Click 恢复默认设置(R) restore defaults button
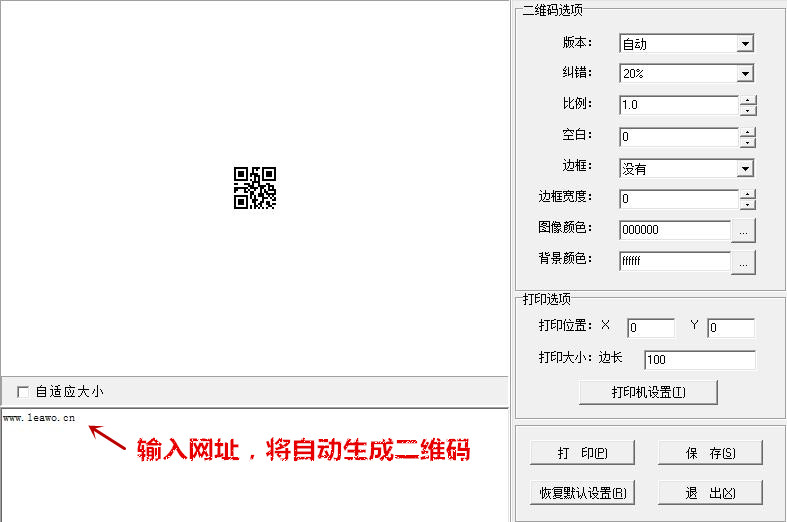 point(583,493)
